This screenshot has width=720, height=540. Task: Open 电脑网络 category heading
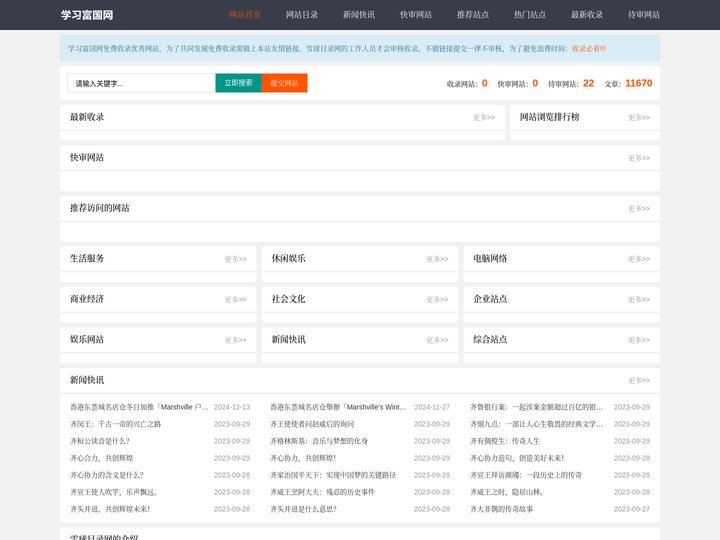(490, 259)
